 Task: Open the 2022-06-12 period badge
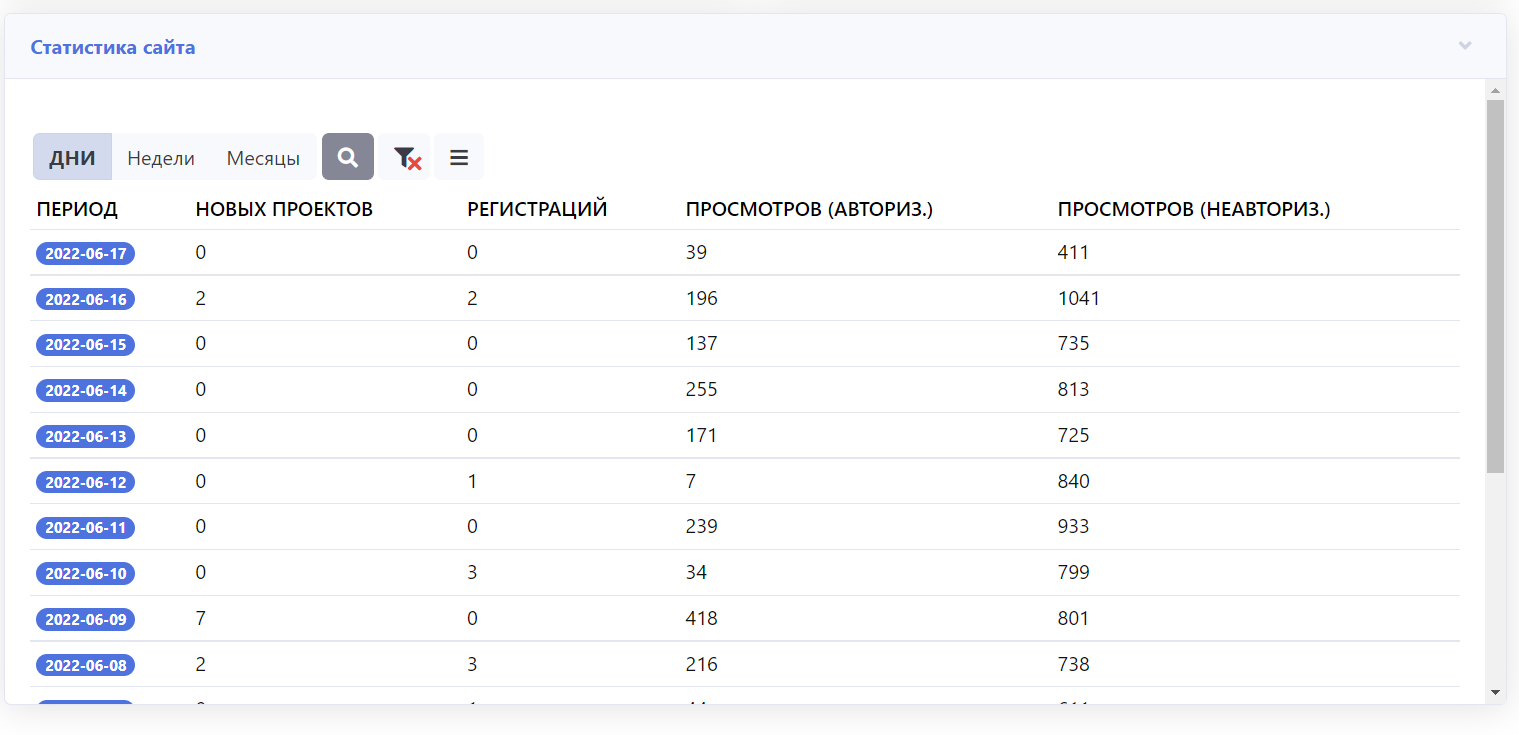pyautogui.click(x=86, y=482)
